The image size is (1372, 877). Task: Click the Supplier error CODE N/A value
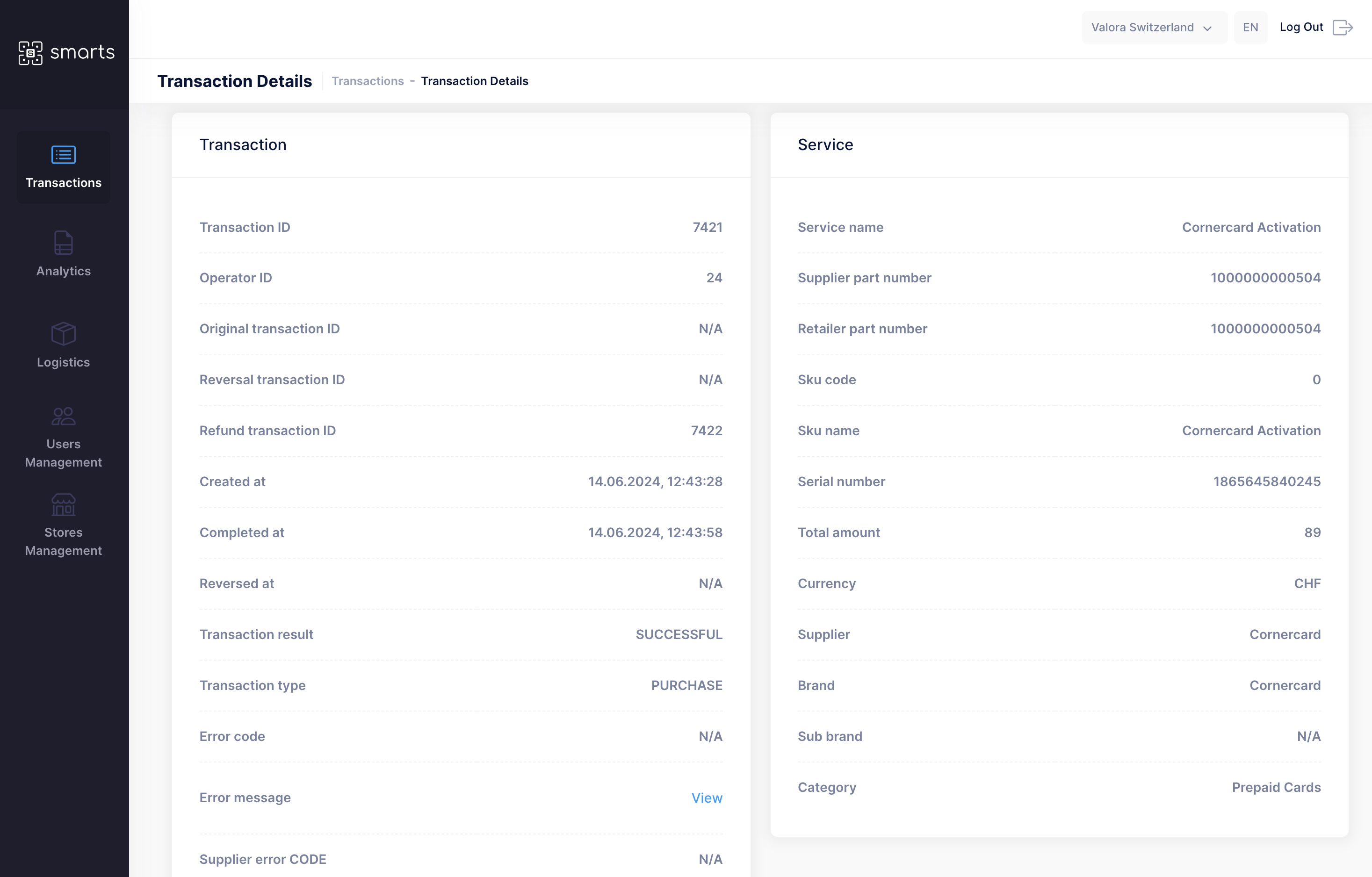[710, 859]
